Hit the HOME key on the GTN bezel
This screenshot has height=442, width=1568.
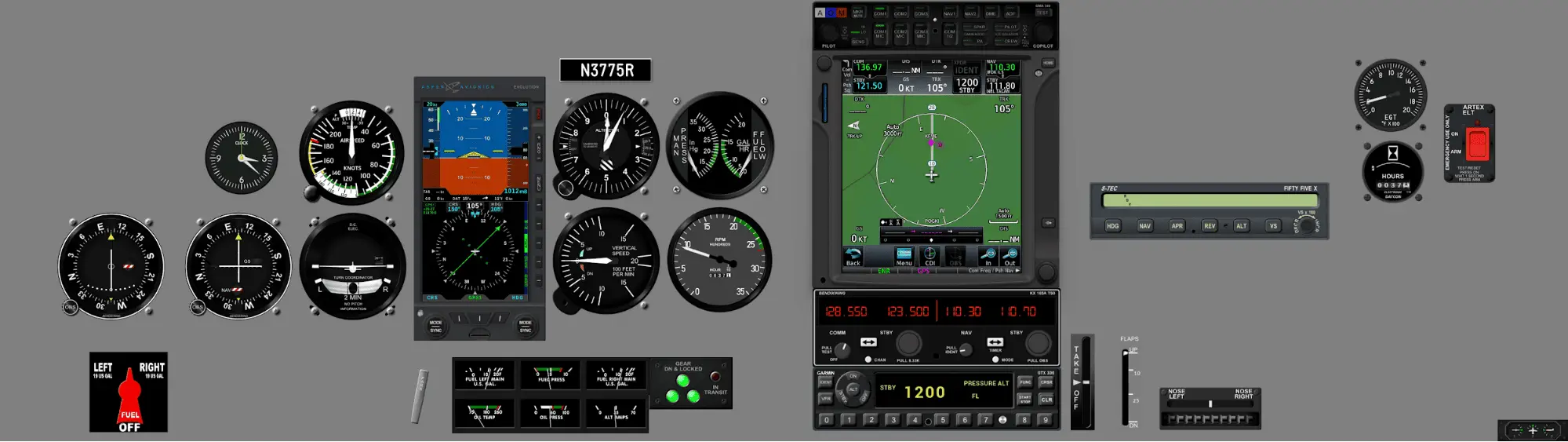[1048, 63]
